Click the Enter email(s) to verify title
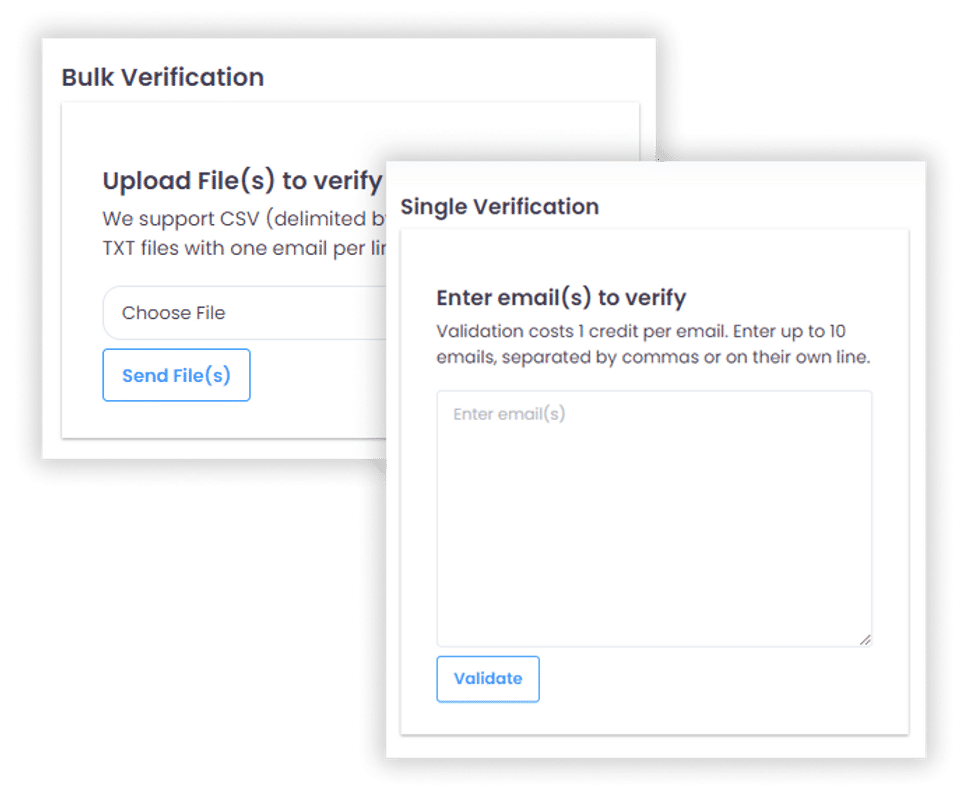The width and height of the screenshot is (960, 792). click(561, 298)
